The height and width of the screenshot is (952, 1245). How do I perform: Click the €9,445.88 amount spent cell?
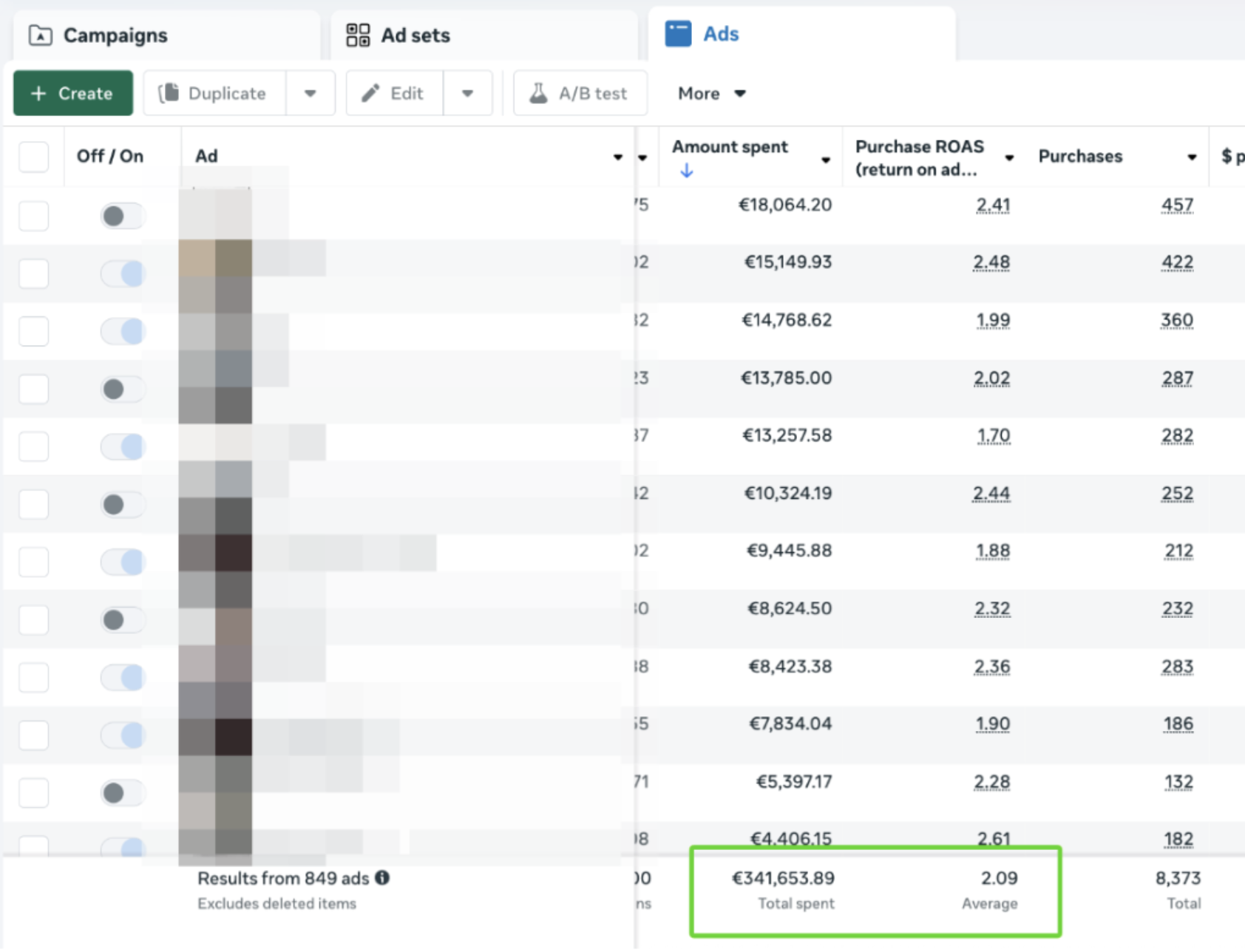(x=790, y=551)
